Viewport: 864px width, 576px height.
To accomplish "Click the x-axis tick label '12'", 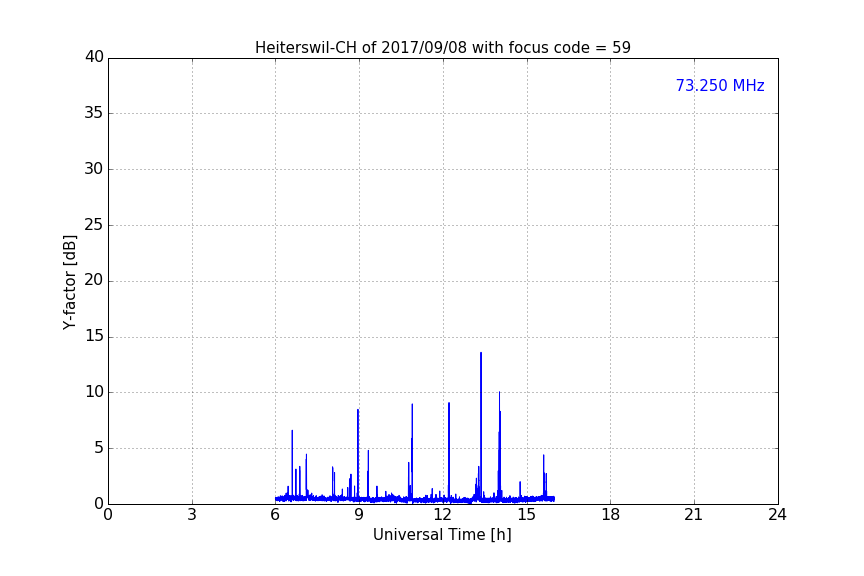I will (442, 515).
